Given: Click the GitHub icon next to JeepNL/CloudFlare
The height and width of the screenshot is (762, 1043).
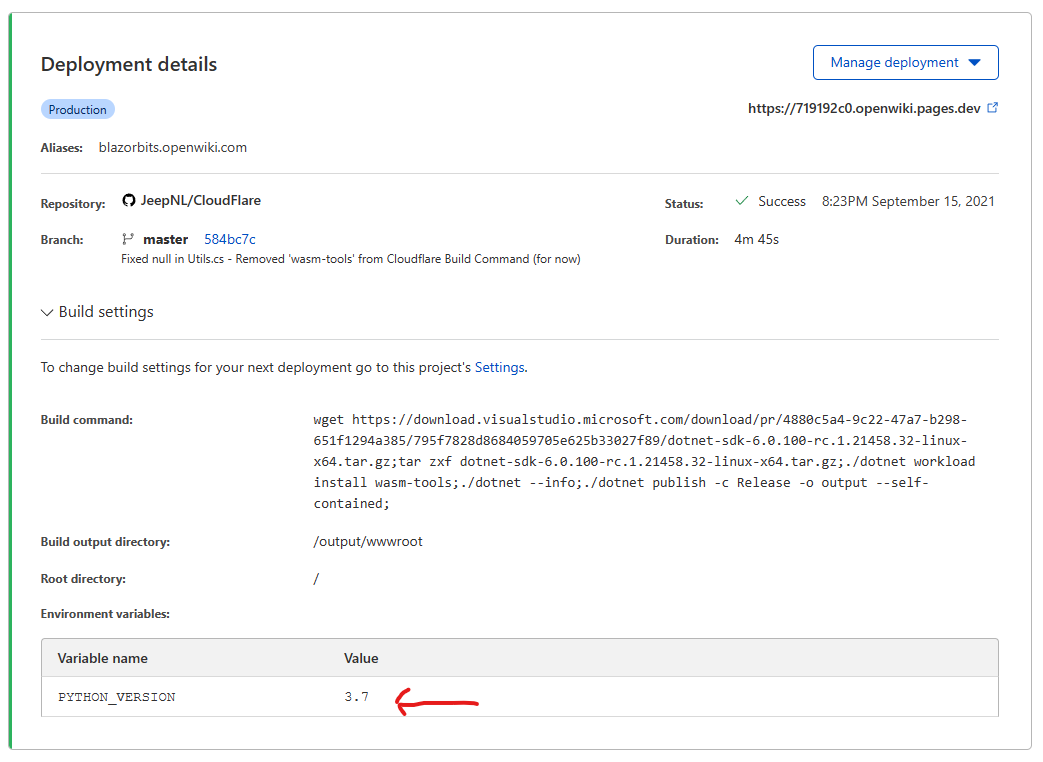Looking at the screenshot, I should tap(129, 200).
